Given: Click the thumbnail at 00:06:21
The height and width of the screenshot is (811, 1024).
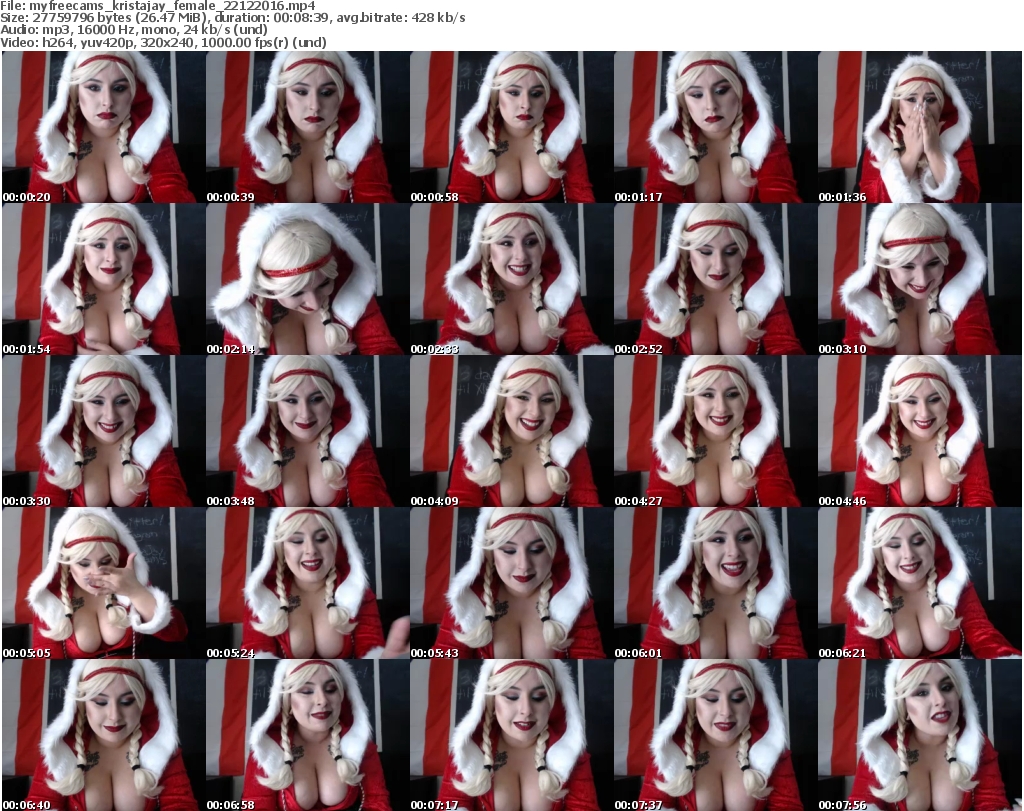Looking at the screenshot, I should click(919, 583).
